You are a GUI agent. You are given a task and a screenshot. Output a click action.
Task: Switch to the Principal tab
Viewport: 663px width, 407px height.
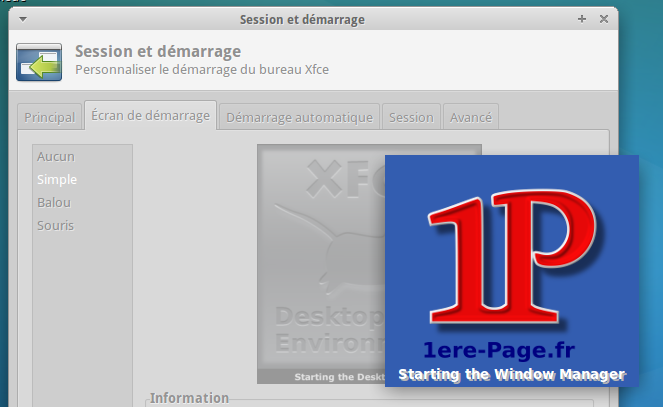pyautogui.click(x=50, y=117)
